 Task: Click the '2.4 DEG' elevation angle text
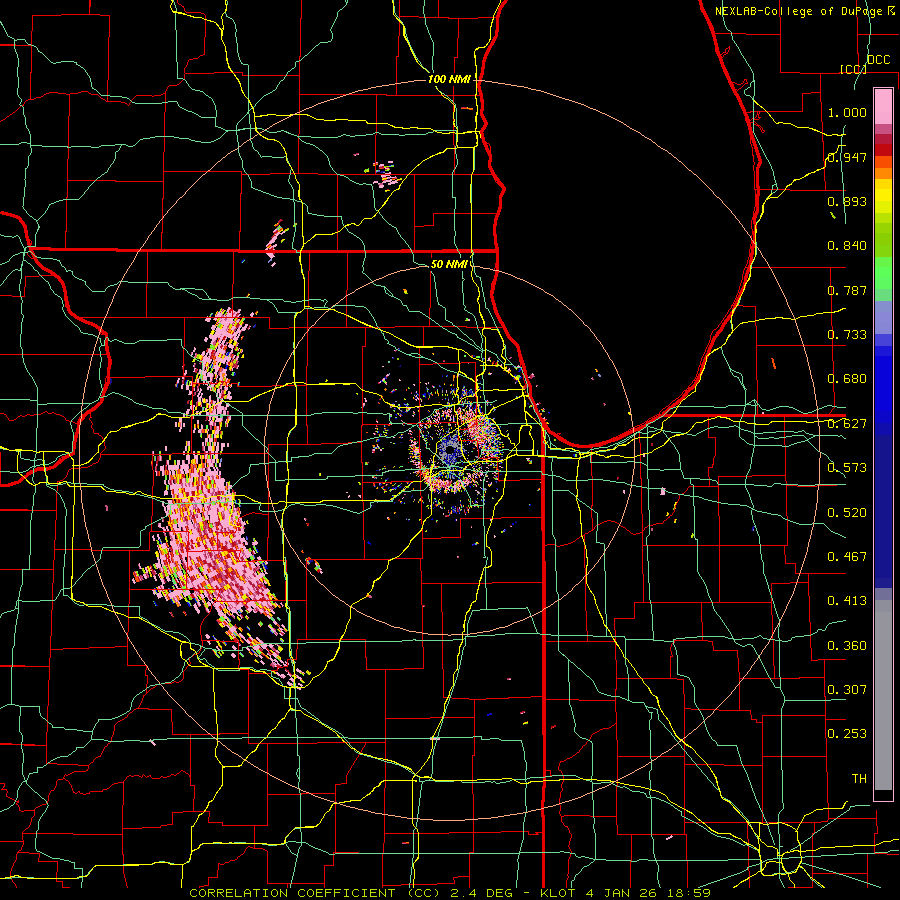[x=482, y=893]
